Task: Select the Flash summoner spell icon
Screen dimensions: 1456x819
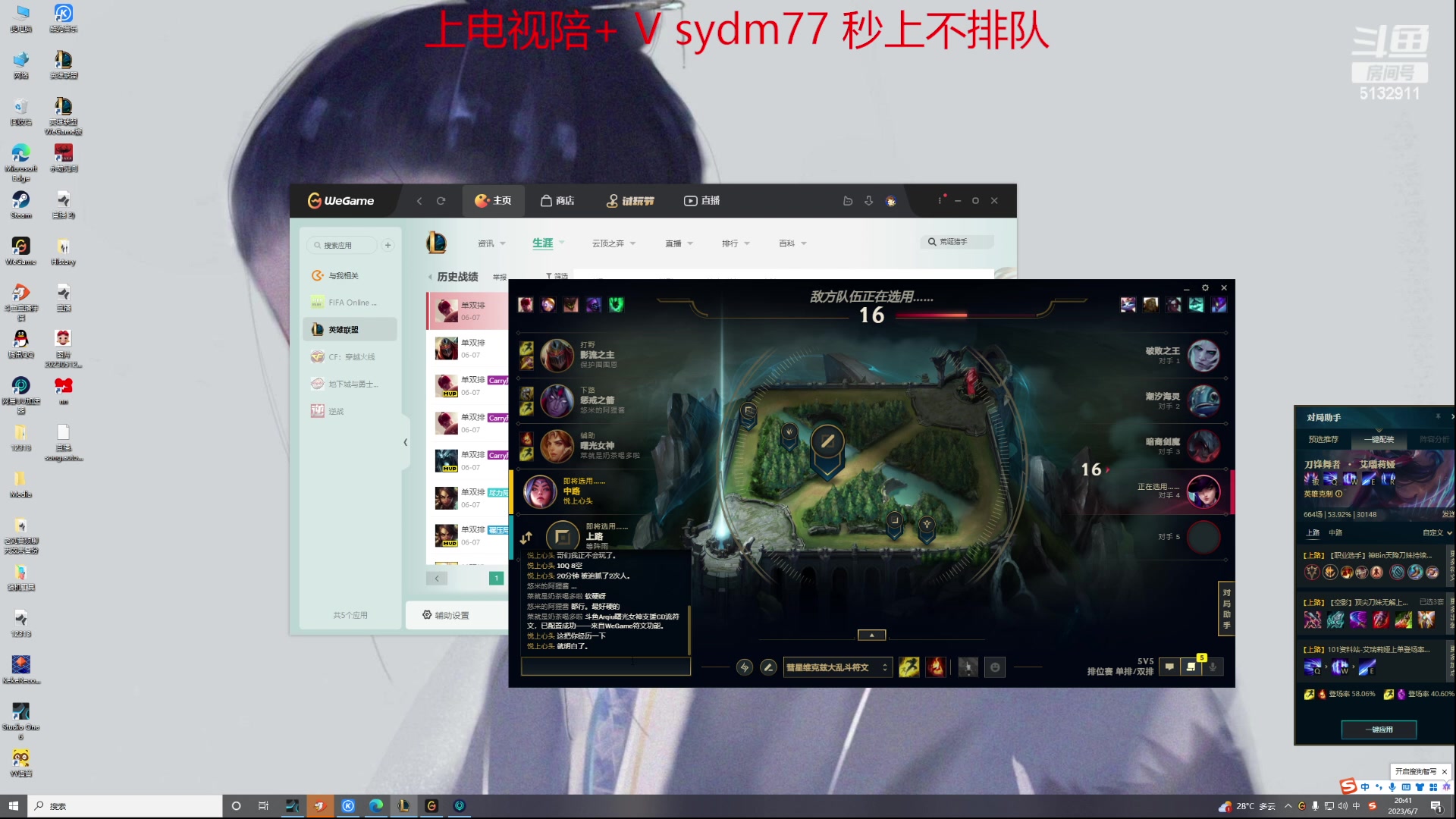Action: pos(908,667)
